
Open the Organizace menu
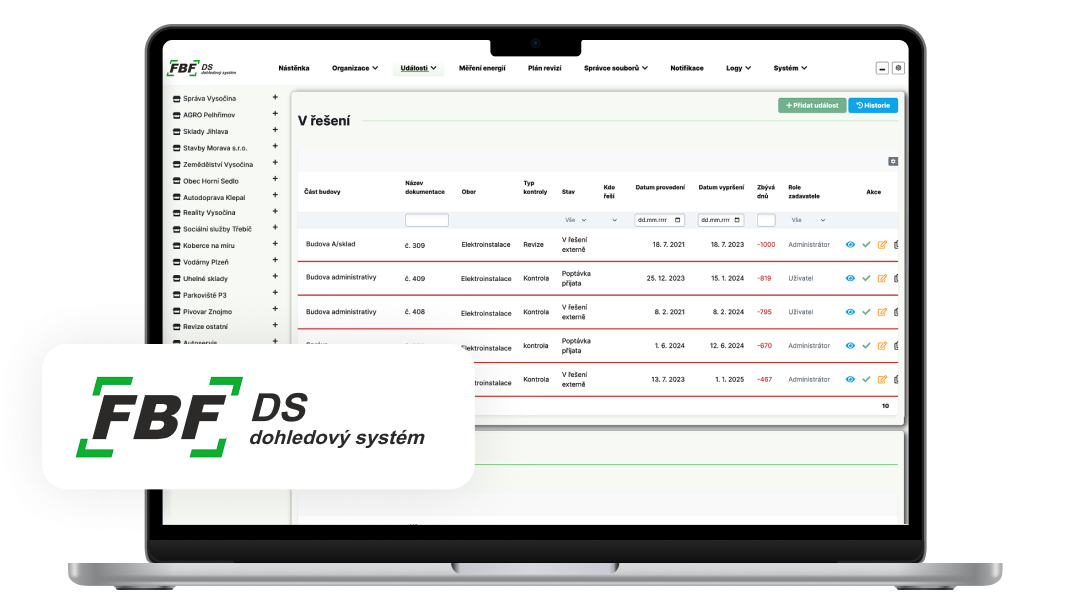click(355, 68)
